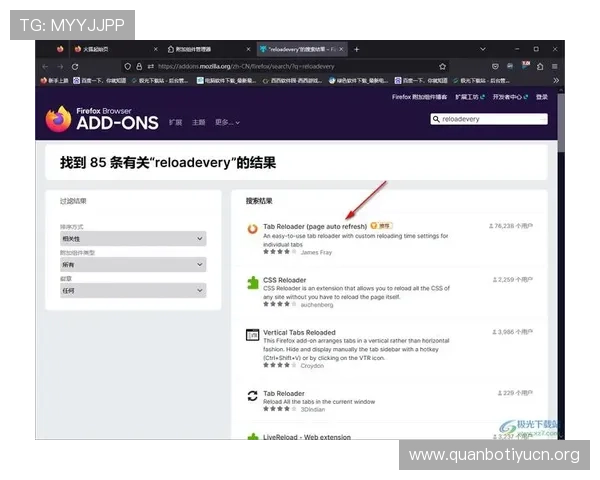Viewport: 600px width, 480px height.
Task: Click the James Fray author name
Action: (x=316, y=252)
